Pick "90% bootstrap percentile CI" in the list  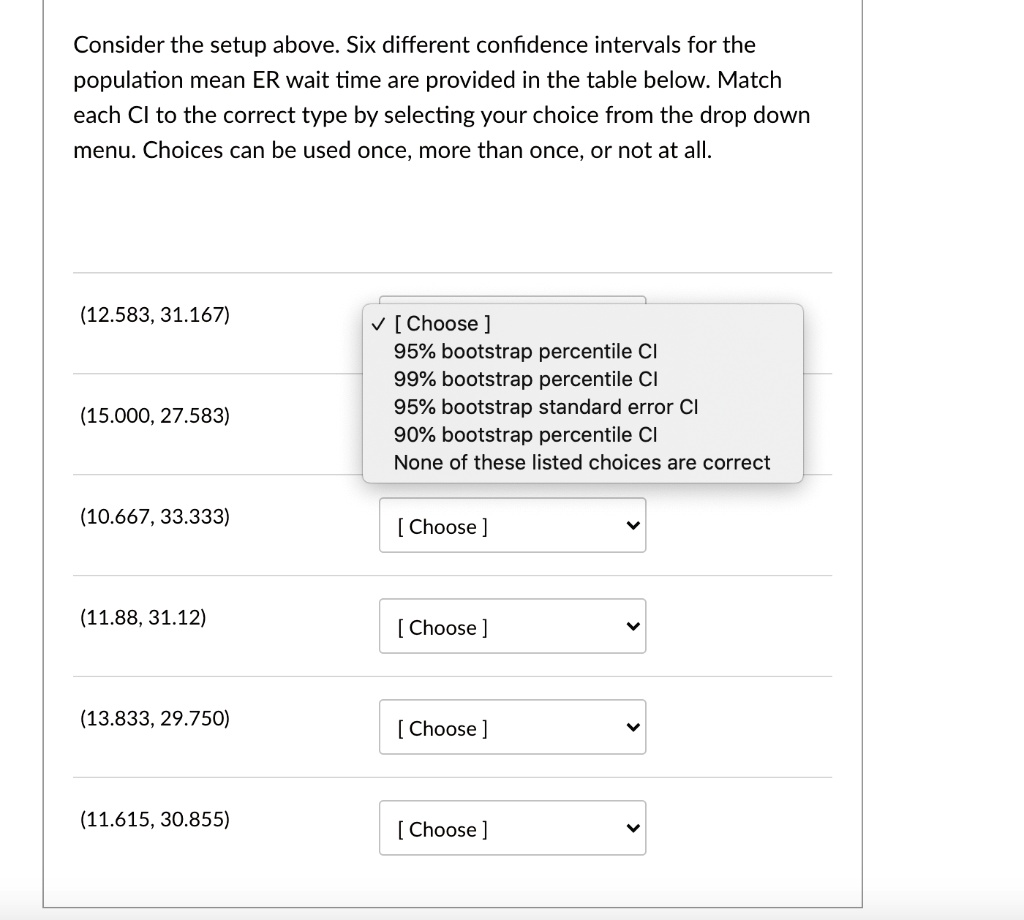coord(525,434)
